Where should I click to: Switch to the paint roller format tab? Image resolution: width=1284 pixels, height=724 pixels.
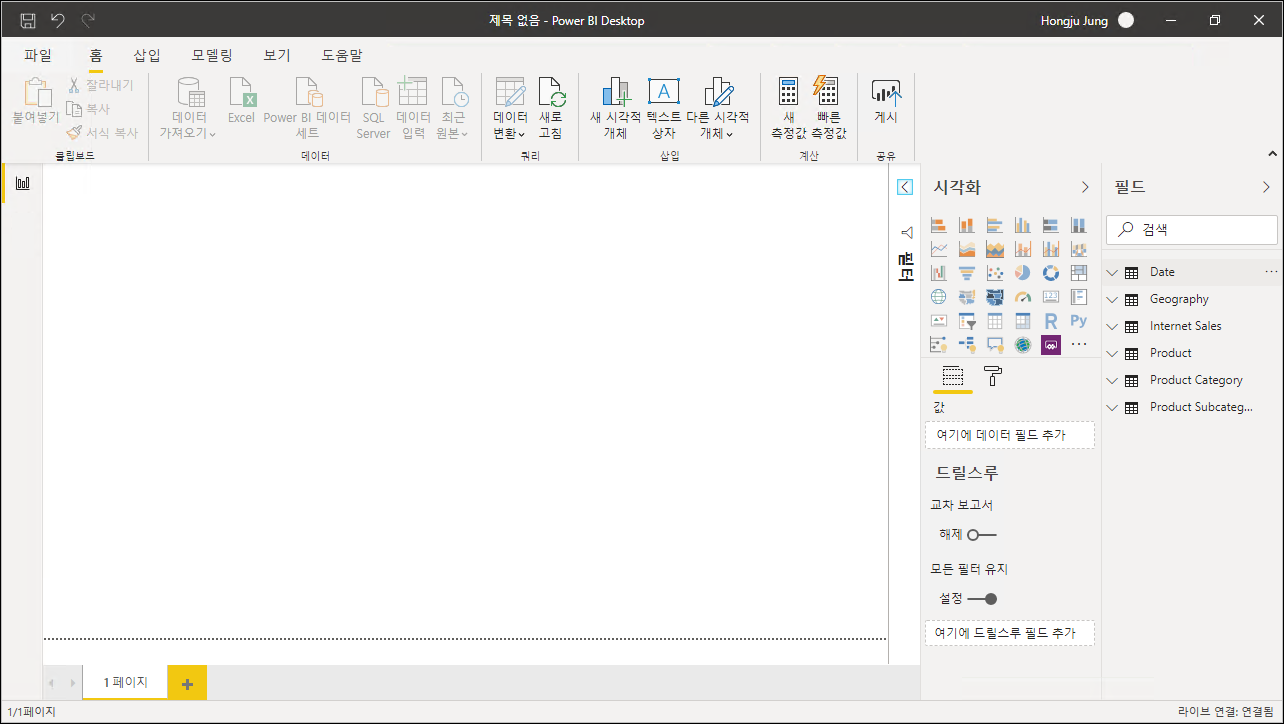click(993, 377)
